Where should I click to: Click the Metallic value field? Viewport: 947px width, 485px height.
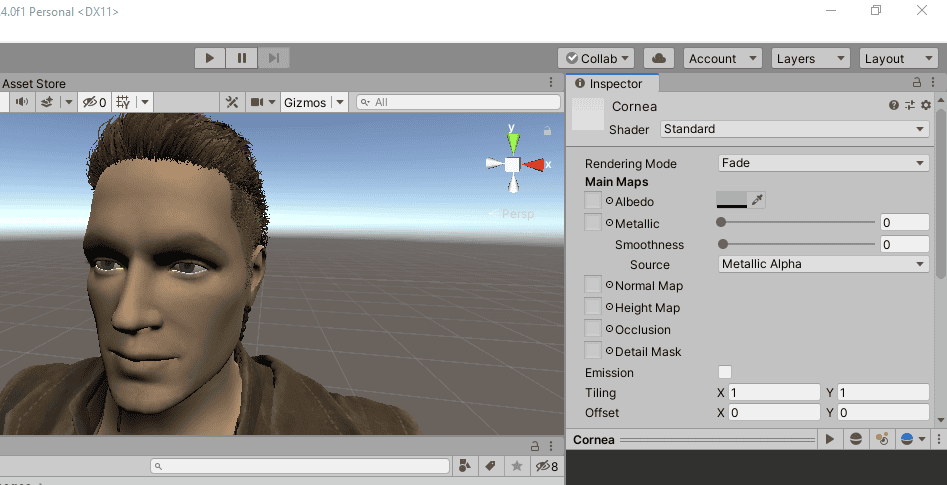904,222
